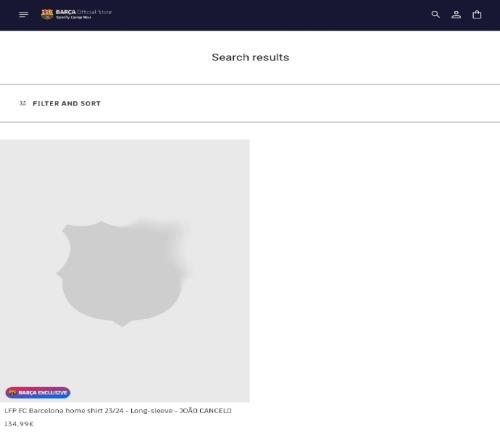Expand the FILTER AND SORT panel
500x440 pixels.
click(60, 103)
